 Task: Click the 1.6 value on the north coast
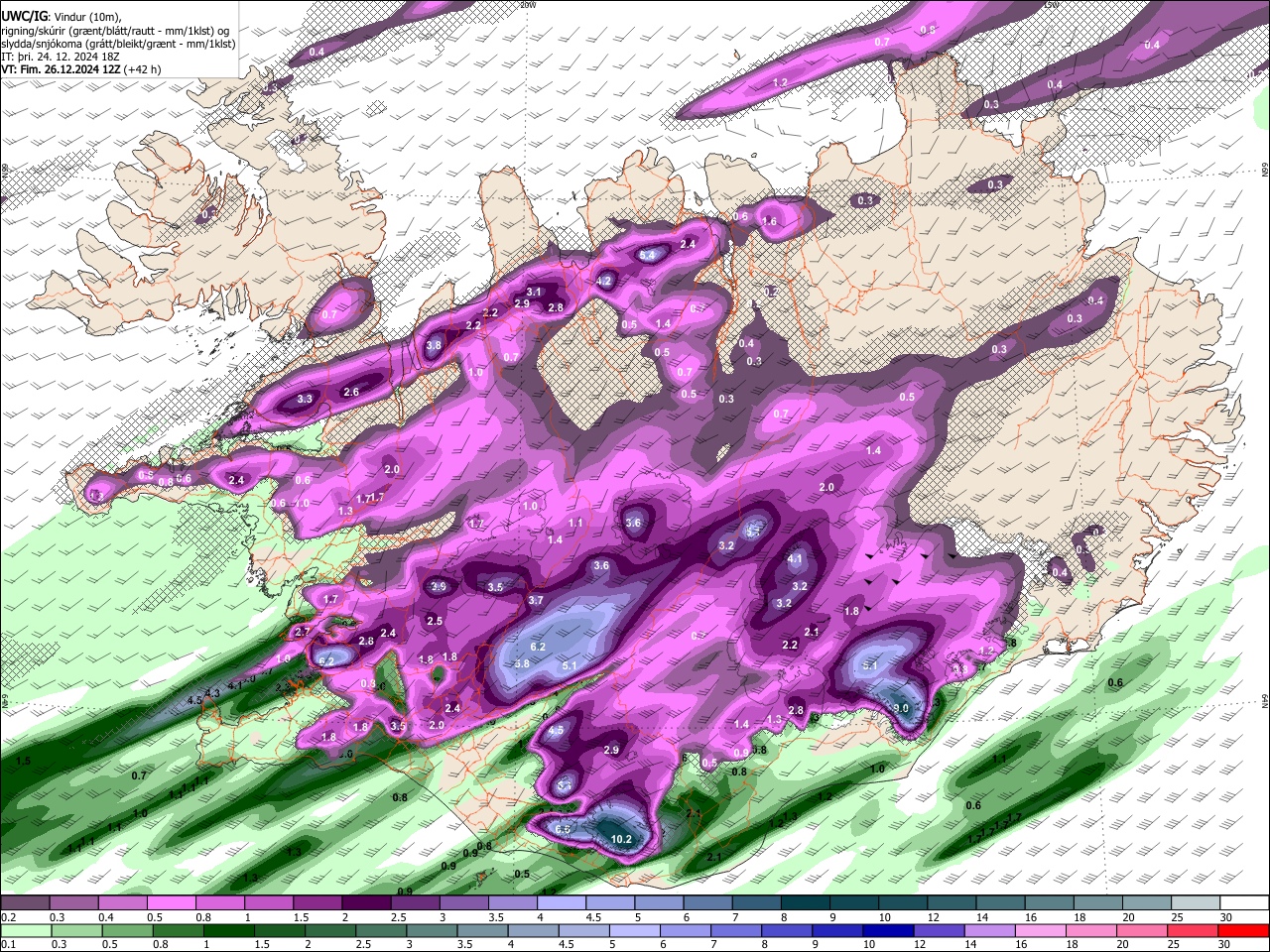769,222
